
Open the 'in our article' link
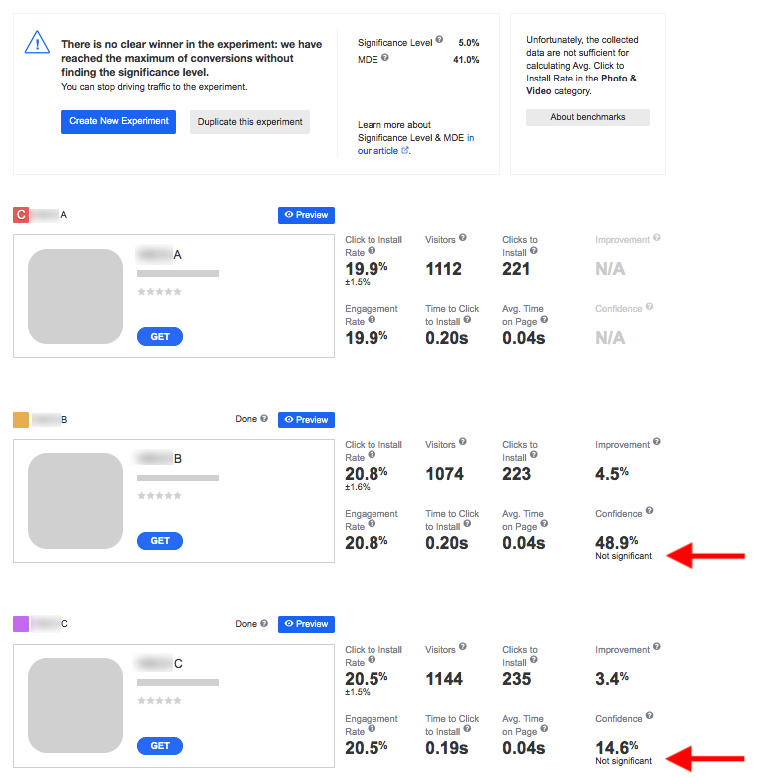point(384,150)
